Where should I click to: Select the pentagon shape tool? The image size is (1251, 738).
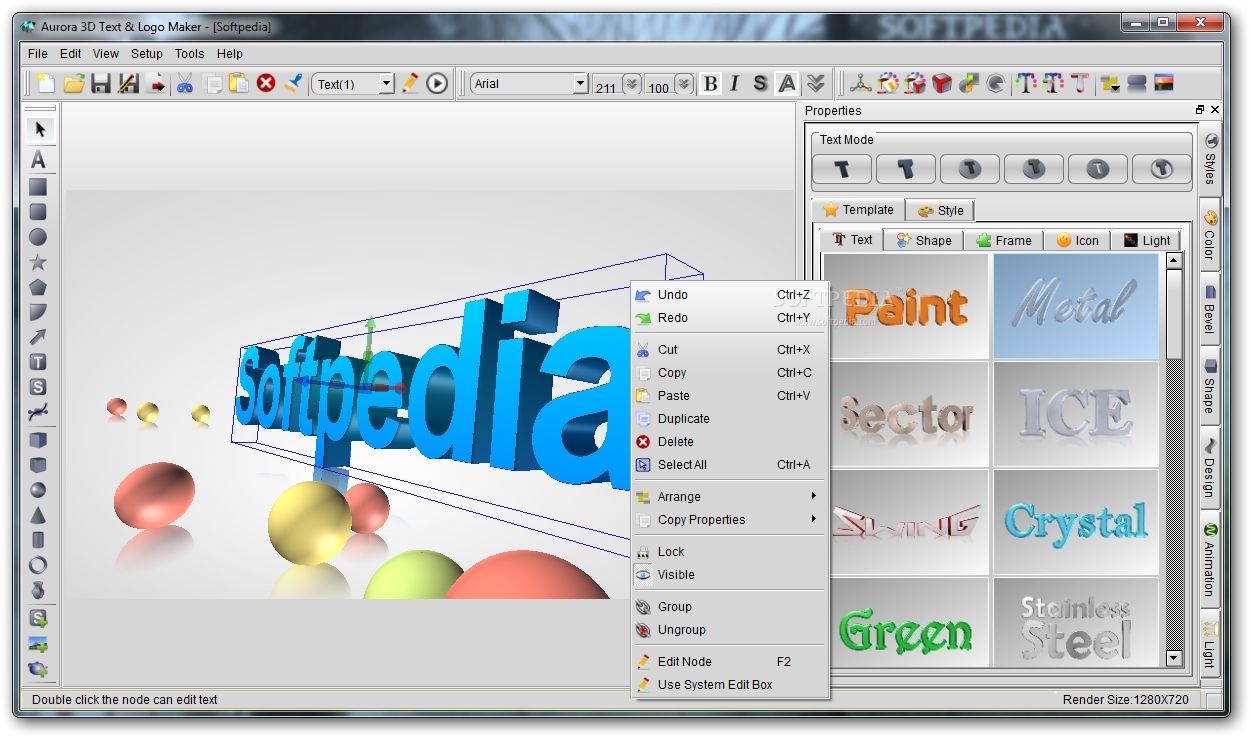point(38,287)
